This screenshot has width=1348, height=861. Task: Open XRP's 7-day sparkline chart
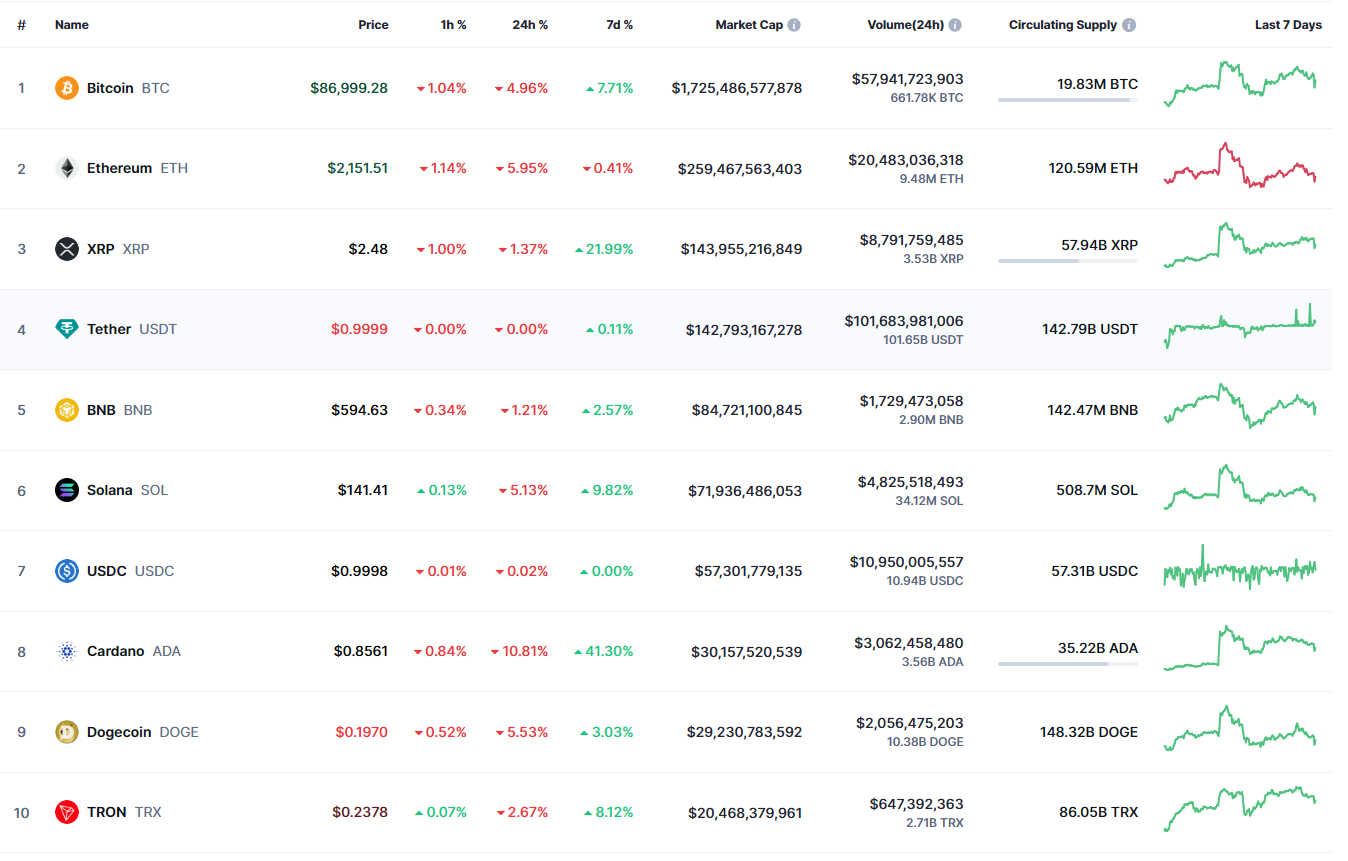(1240, 246)
